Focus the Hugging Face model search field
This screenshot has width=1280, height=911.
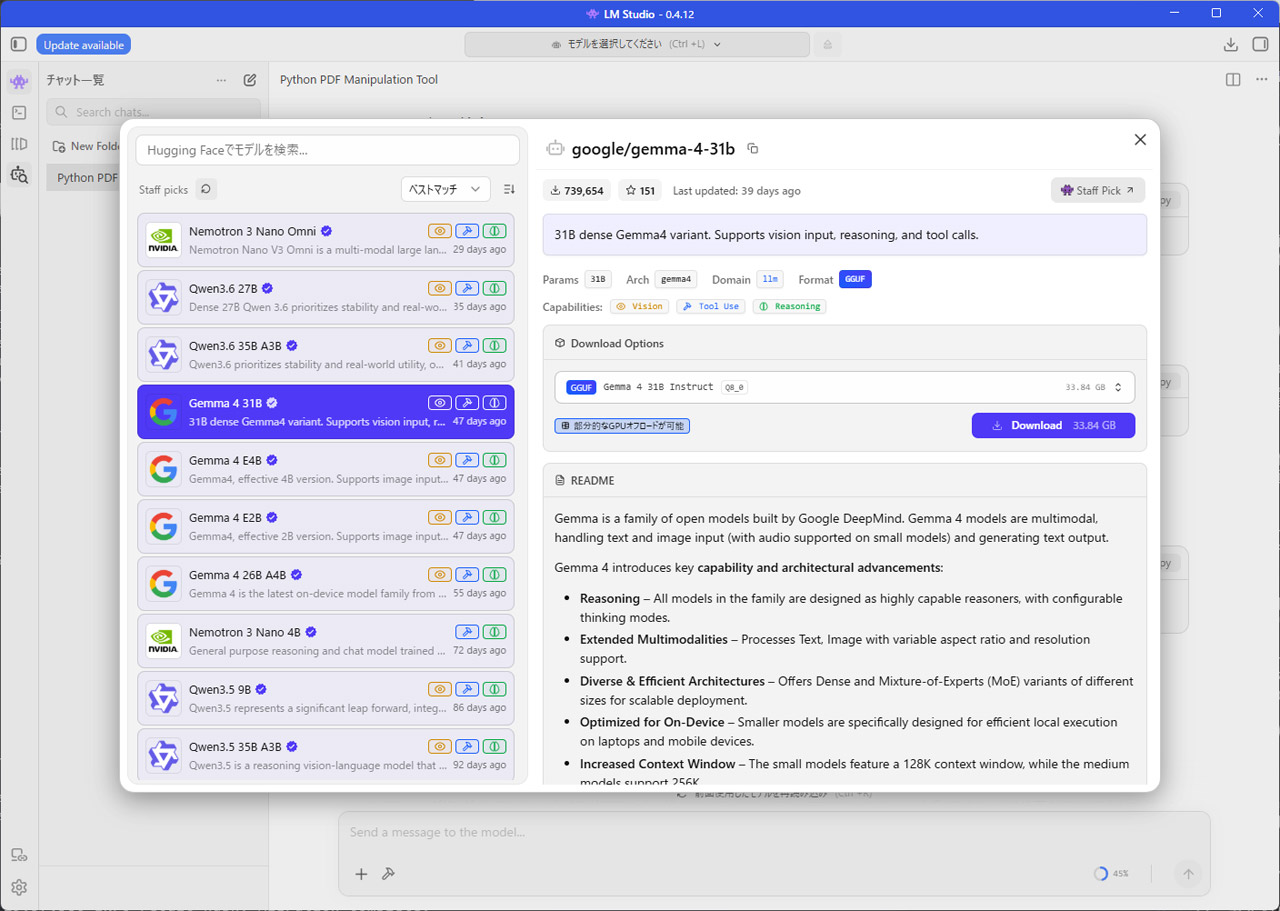click(x=328, y=150)
